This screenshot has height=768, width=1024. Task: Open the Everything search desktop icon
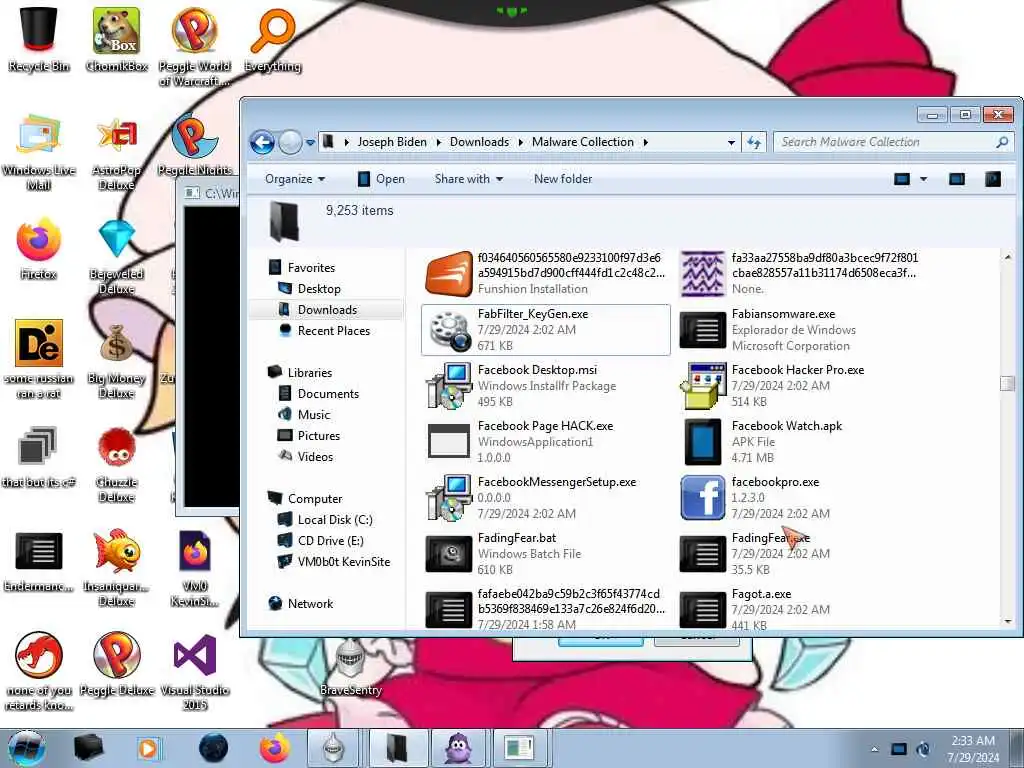point(272,39)
